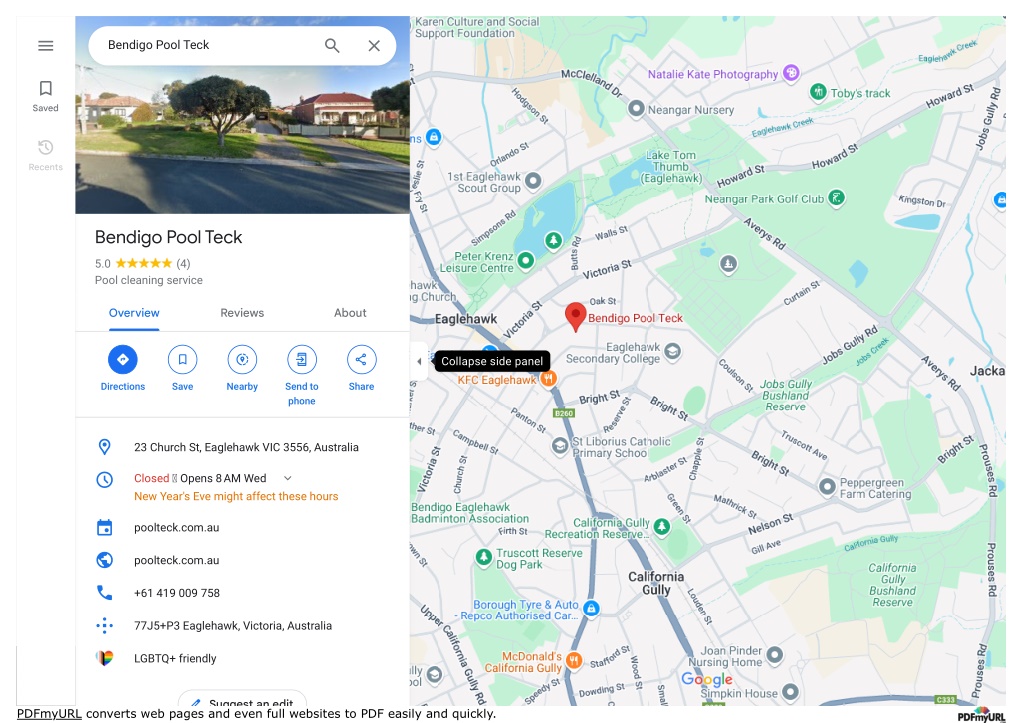Open the poolteck.com.au website link
This screenshot has height=723, width=1023.
(177, 560)
